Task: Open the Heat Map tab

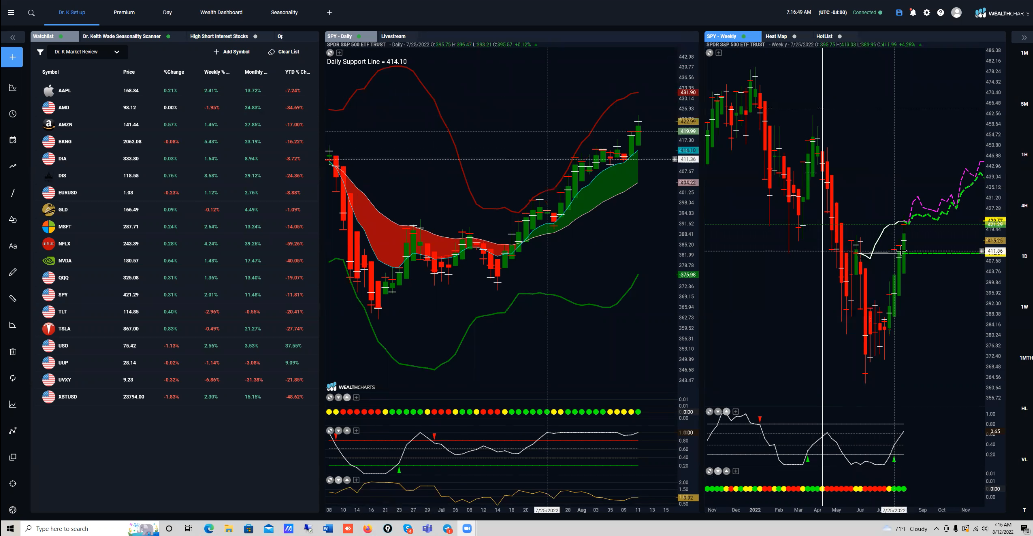Action: [776, 36]
